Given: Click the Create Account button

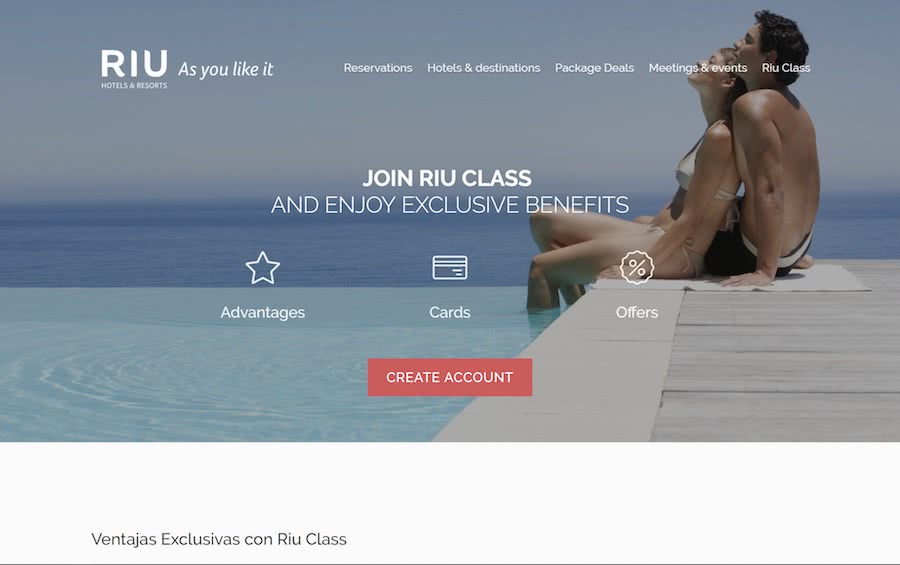Looking at the screenshot, I should [x=449, y=377].
